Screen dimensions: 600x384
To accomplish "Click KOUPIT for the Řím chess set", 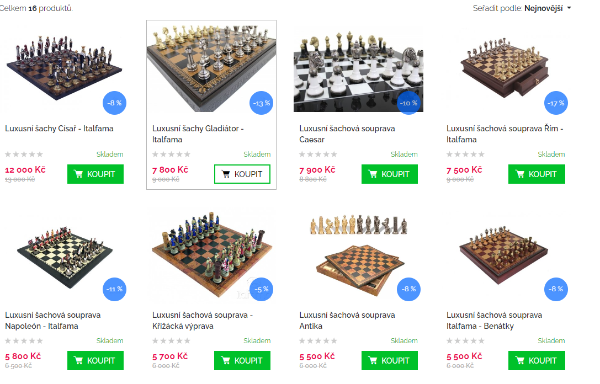I will tap(536, 174).
